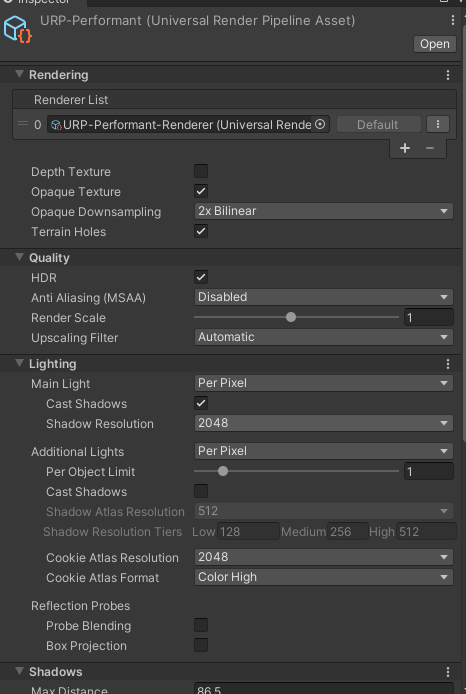
Task: Remove renderer with minus button
Action: [x=430, y=148]
